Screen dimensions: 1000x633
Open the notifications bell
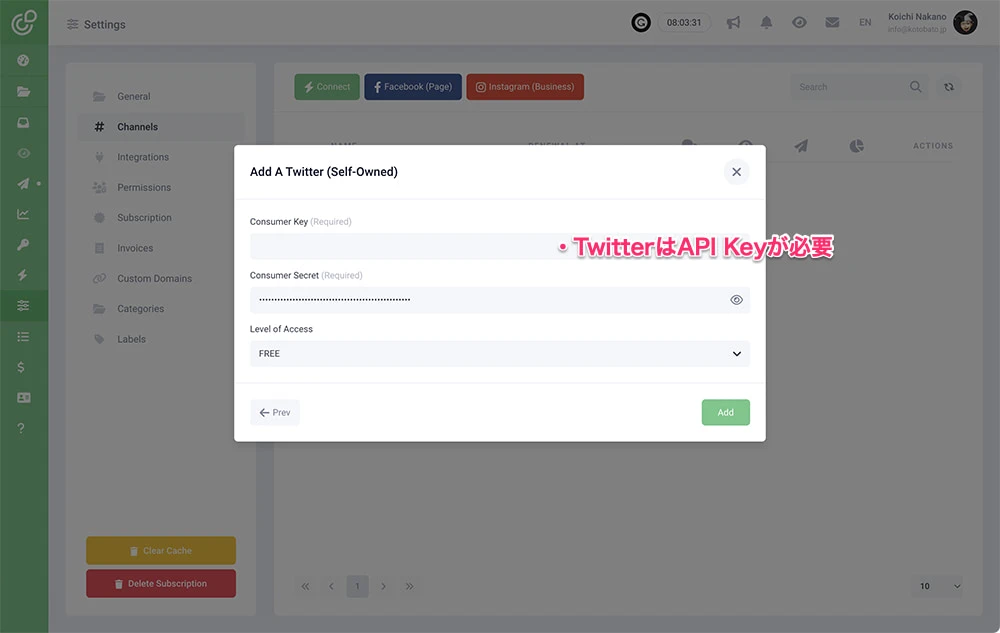click(767, 23)
